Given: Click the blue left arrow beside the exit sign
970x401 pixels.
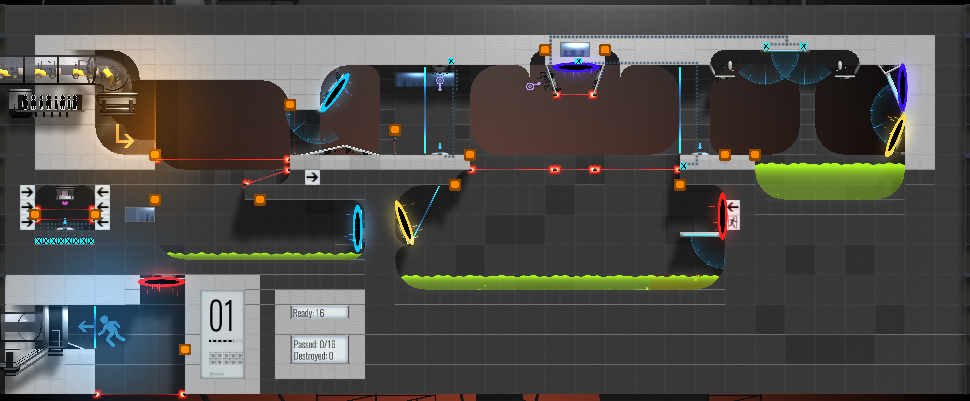Looking at the screenshot, I should (x=85, y=326).
